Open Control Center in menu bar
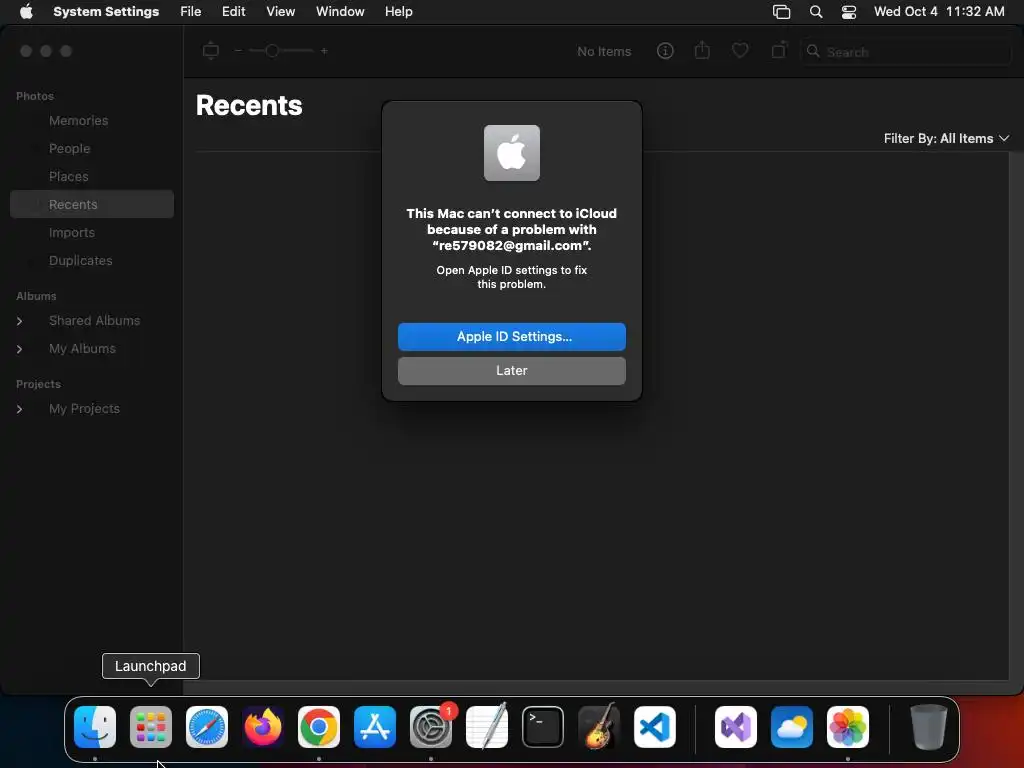The width and height of the screenshot is (1024, 768). [848, 12]
